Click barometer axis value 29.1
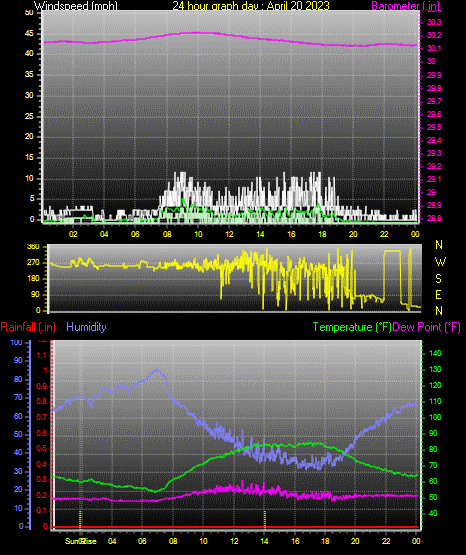 (434, 179)
